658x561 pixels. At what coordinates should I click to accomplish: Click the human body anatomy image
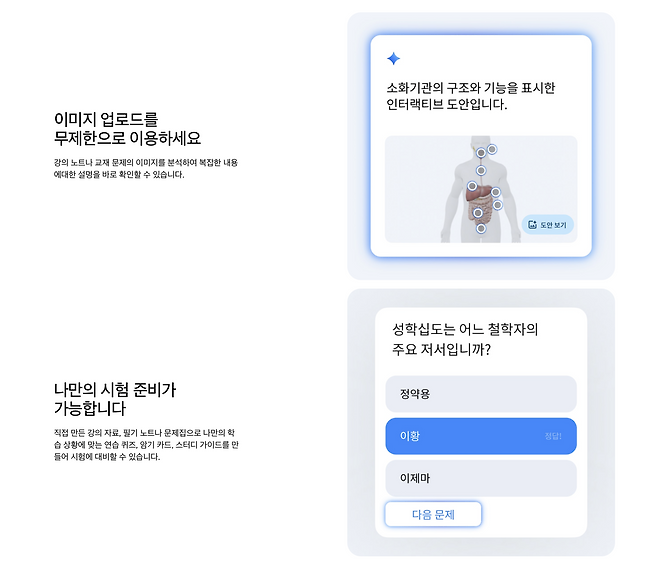[481, 189]
